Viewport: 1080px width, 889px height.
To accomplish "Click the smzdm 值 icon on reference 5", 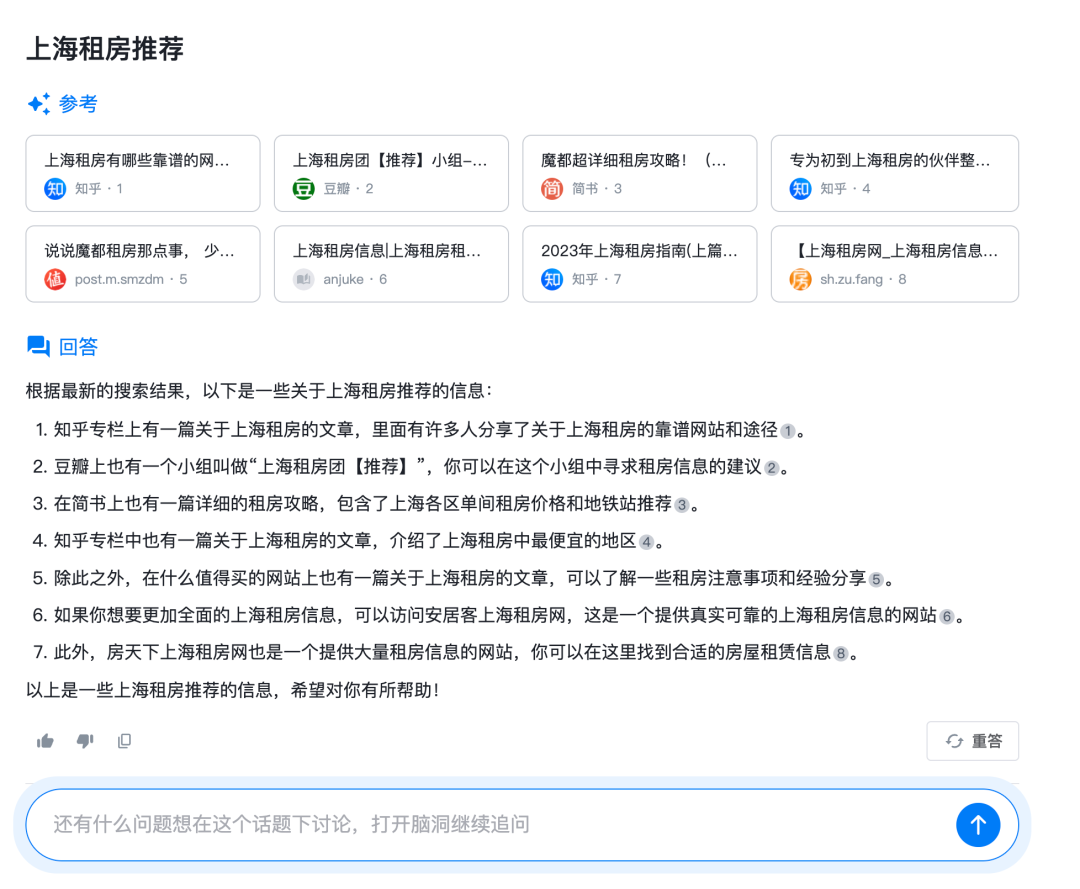I will pyautogui.click(x=55, y=280).
